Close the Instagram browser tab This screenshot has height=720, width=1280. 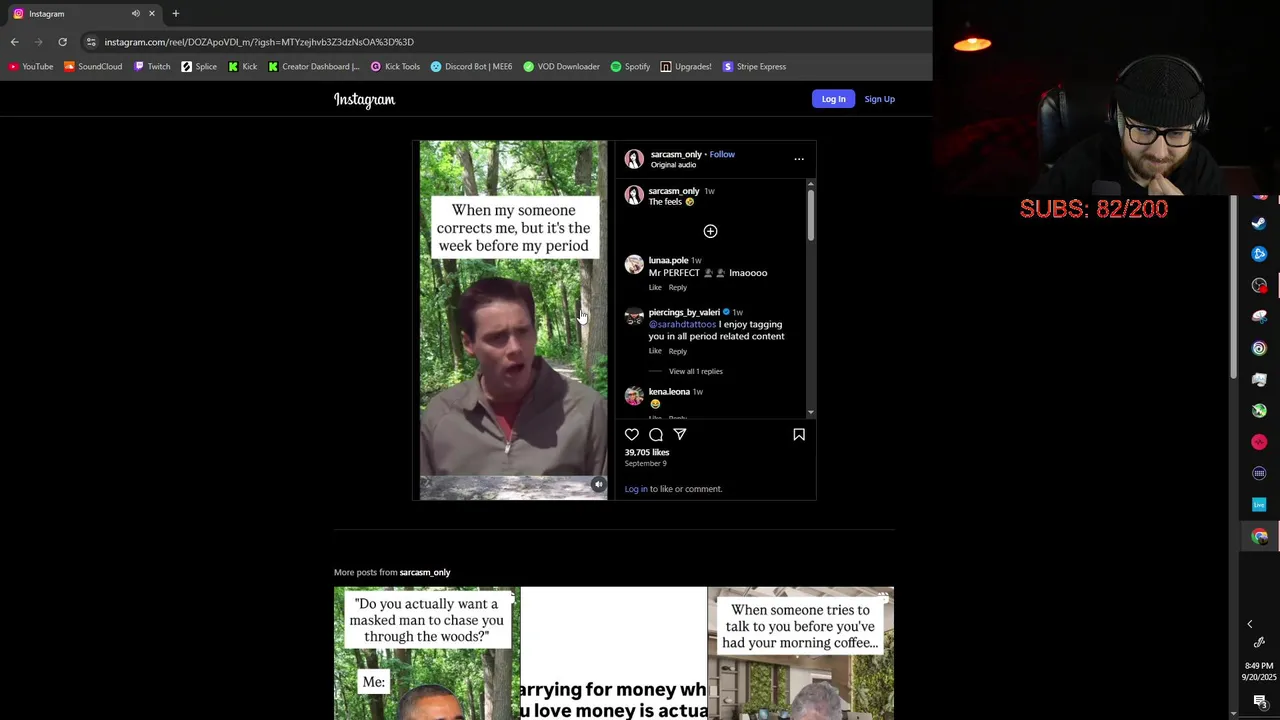tap(152, 13)
